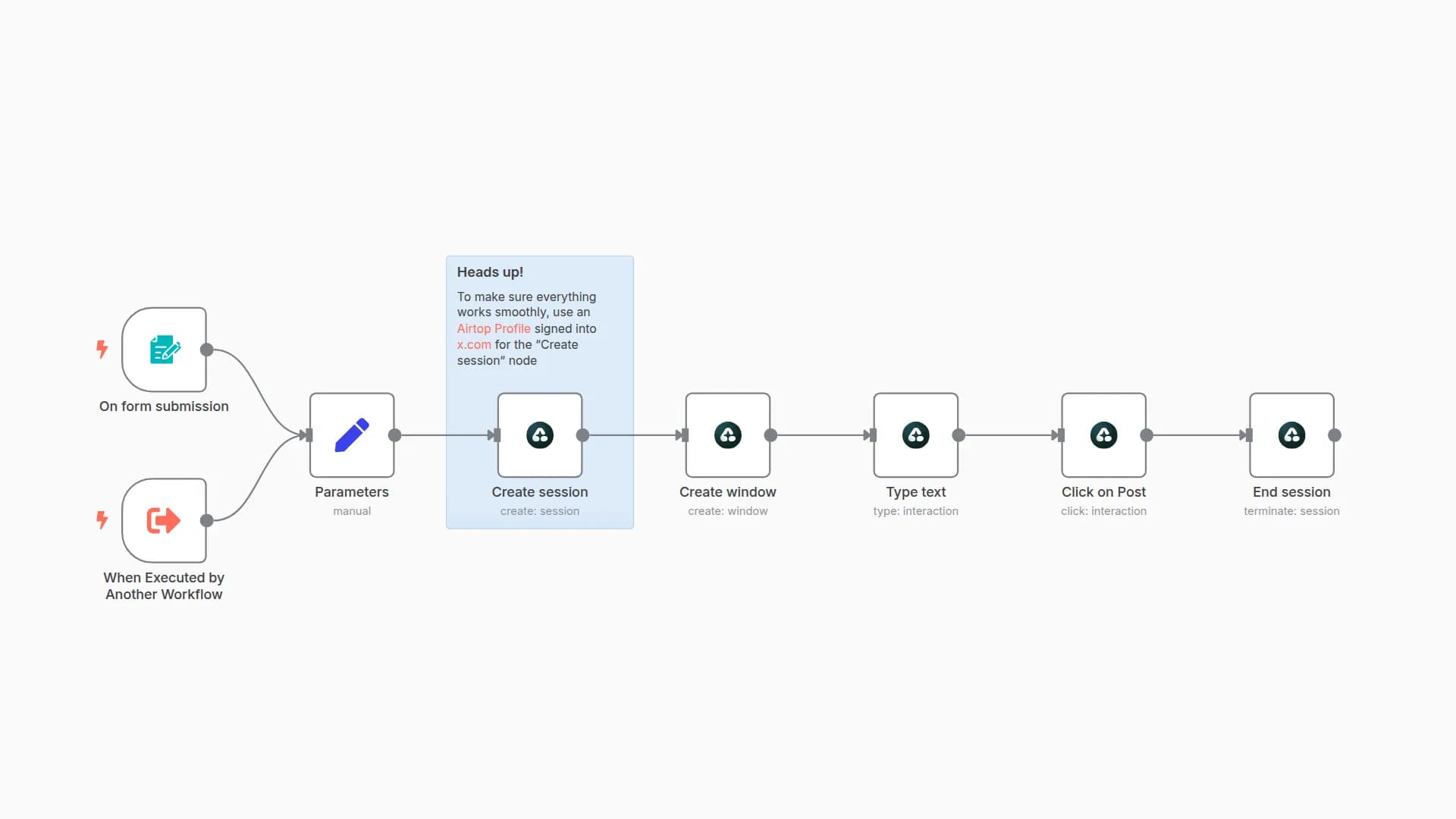
Task: Click the trigger bolt icon beside On form submission
Action: 102,349
